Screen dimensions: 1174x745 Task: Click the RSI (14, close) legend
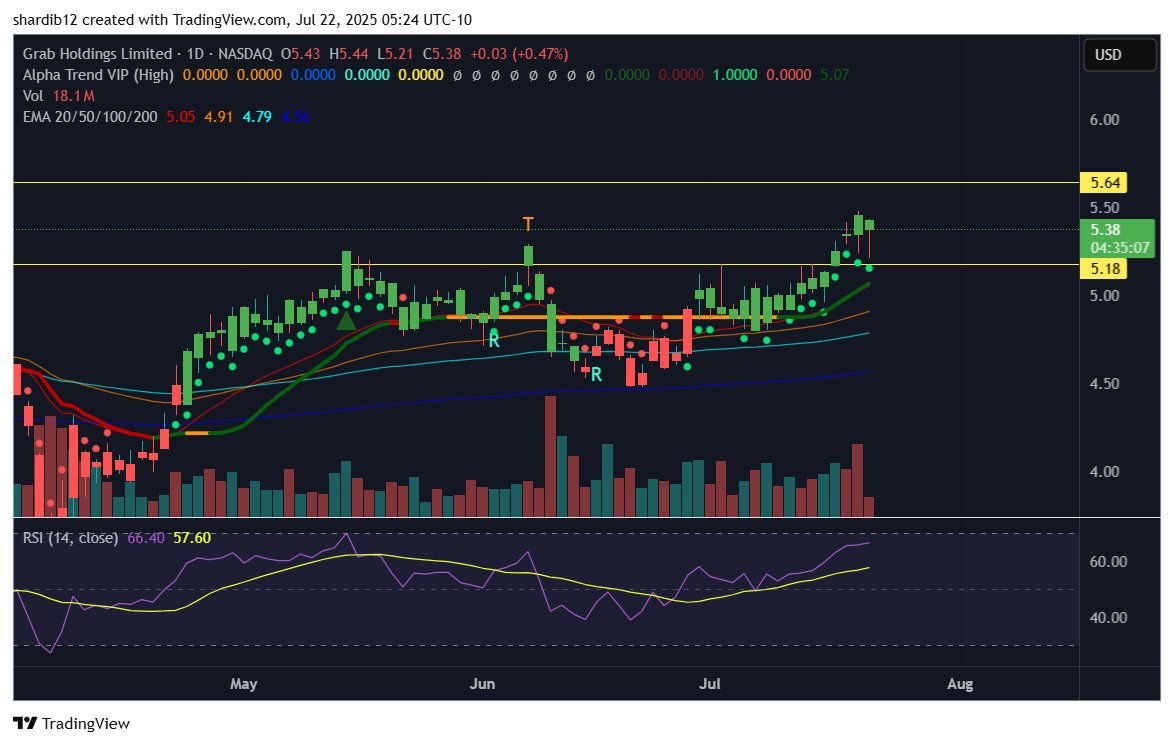[70, 538]
